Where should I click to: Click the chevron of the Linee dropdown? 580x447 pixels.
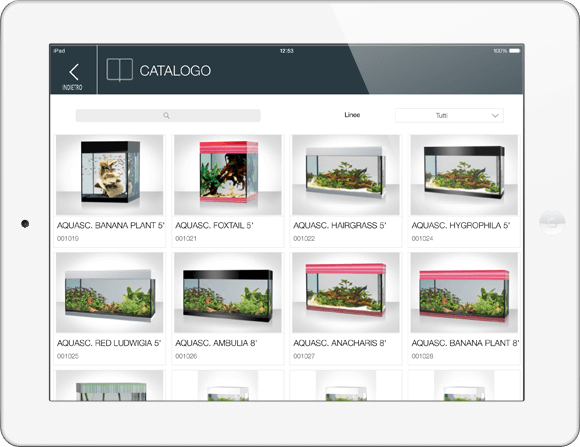coord(495,115)
